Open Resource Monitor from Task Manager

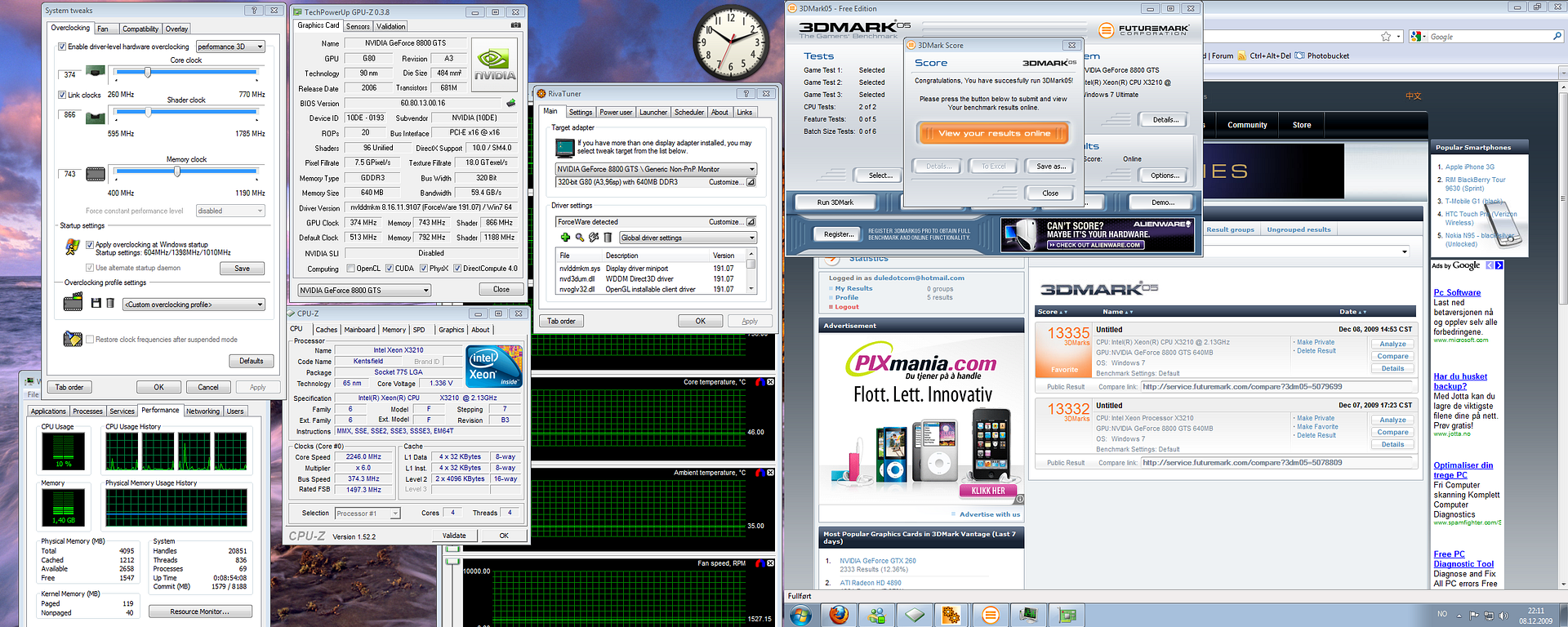(200, 611)
